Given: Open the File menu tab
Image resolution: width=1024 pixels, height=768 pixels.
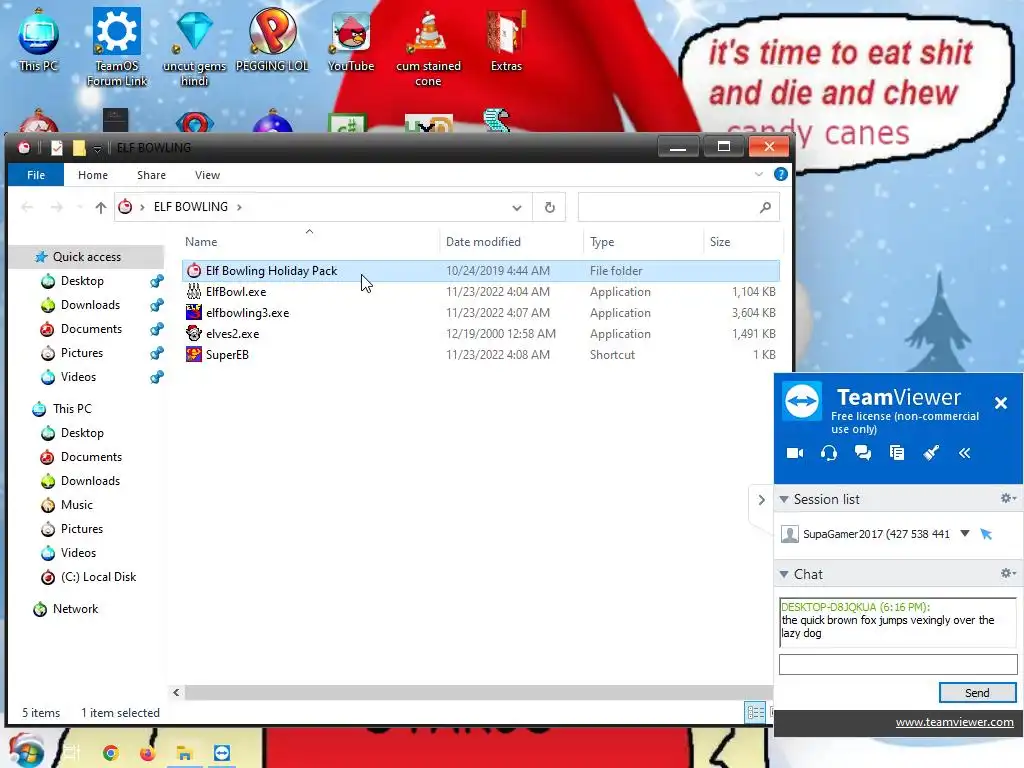Looking at the screenshot, I should pos(36,174).
